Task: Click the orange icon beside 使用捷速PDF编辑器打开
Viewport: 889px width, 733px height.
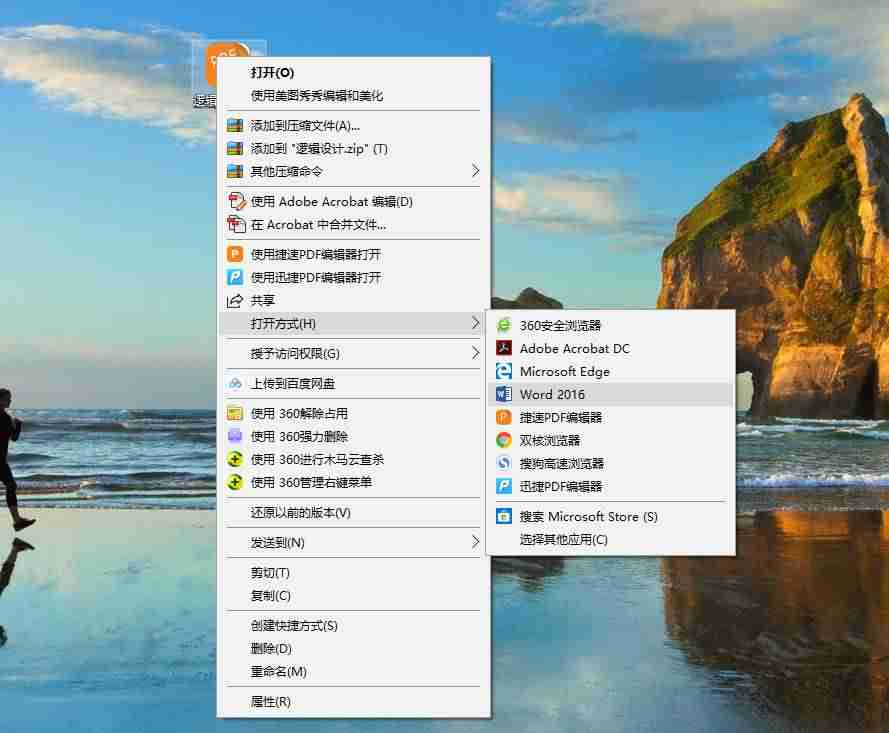Action: tap(235, 254)
